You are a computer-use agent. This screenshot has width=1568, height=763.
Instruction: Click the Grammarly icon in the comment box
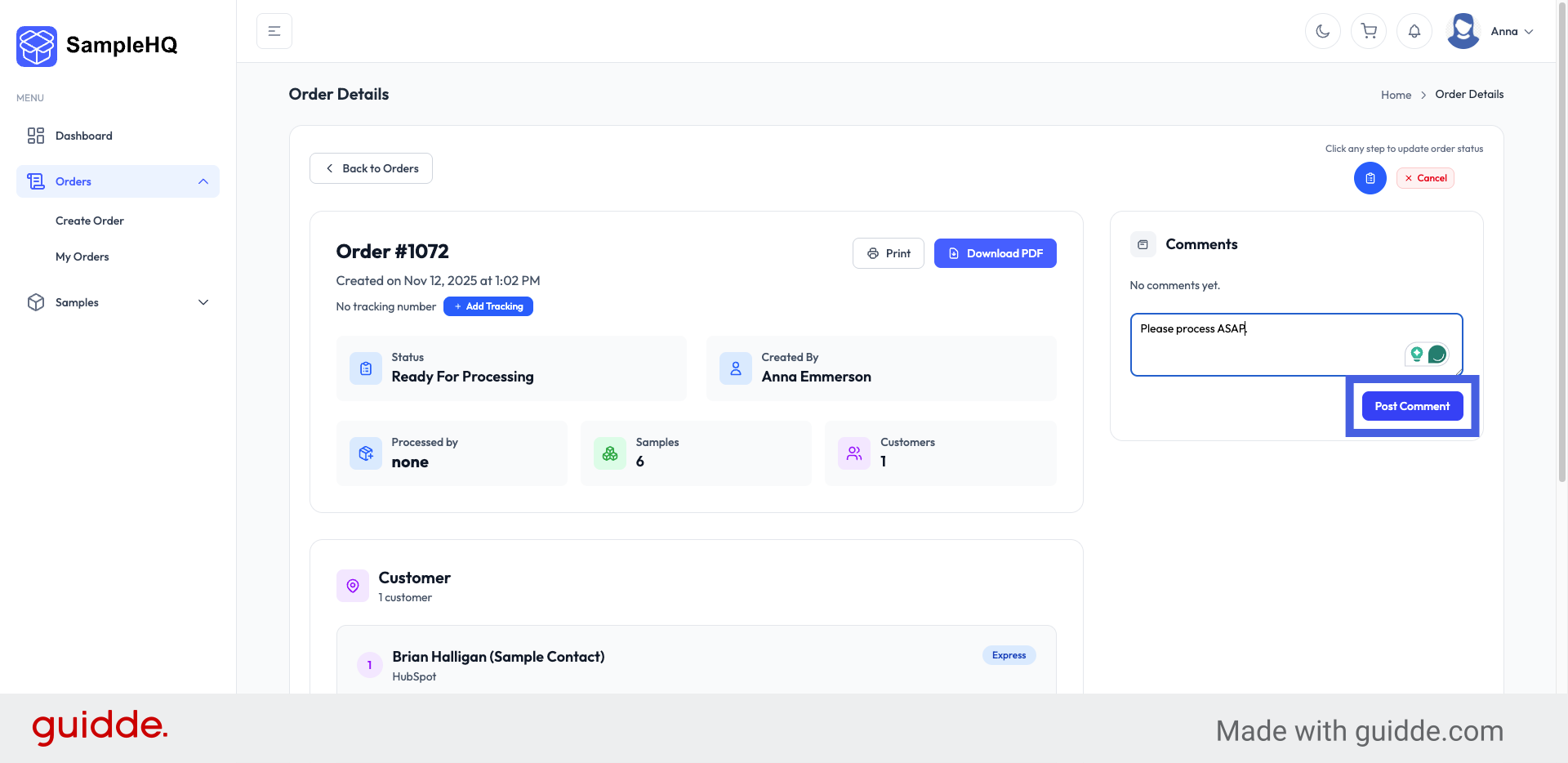pos(1437,355)
